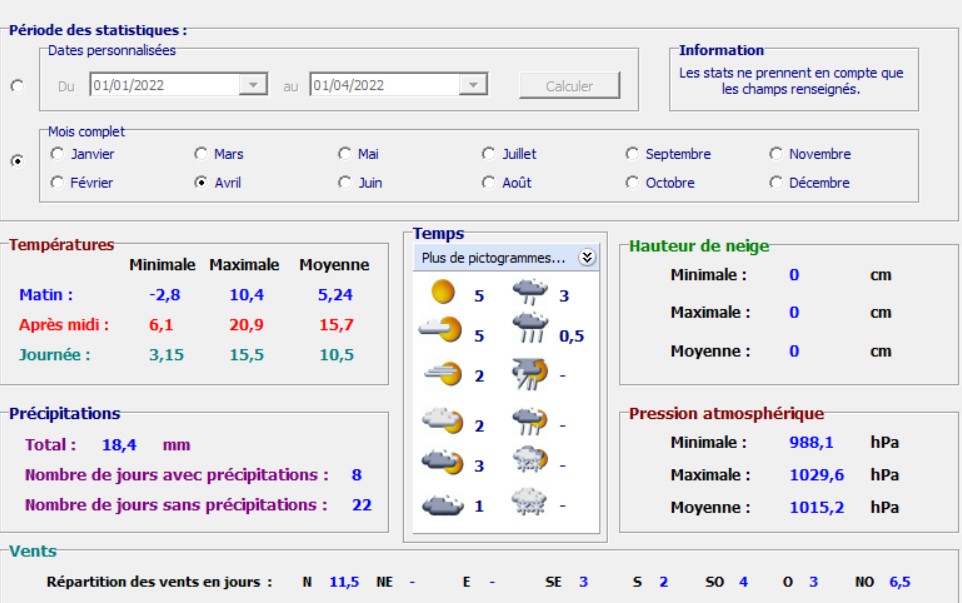Screen dimensions: 962x603
Task: Click the overcast dark cloud pictogram
Action: tap(442, 505)
